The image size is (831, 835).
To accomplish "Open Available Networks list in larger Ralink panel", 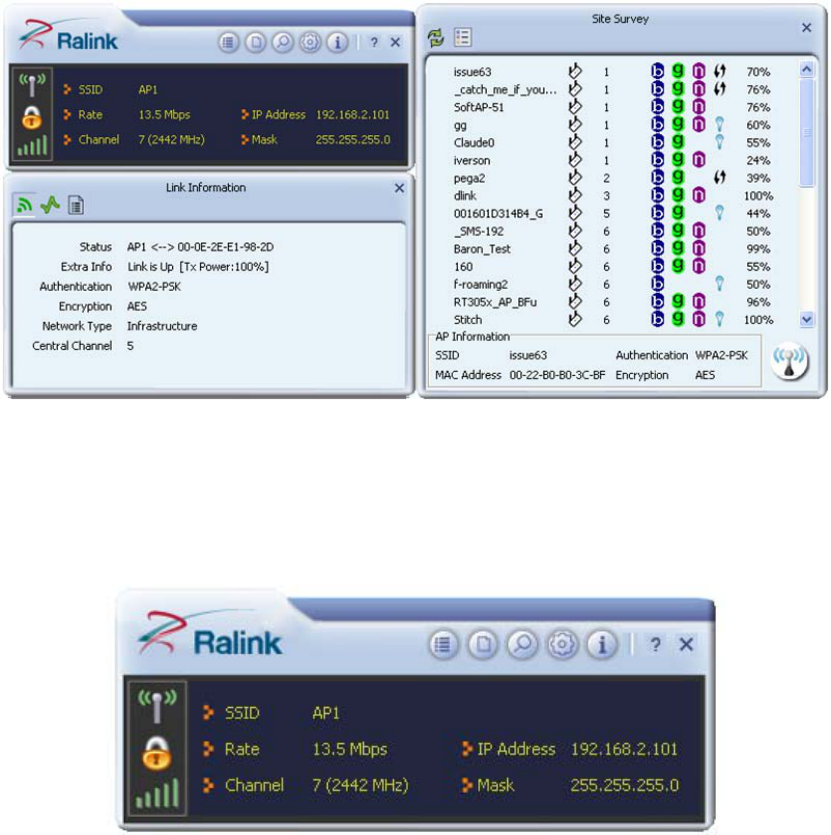I will (x=443, y=645).
